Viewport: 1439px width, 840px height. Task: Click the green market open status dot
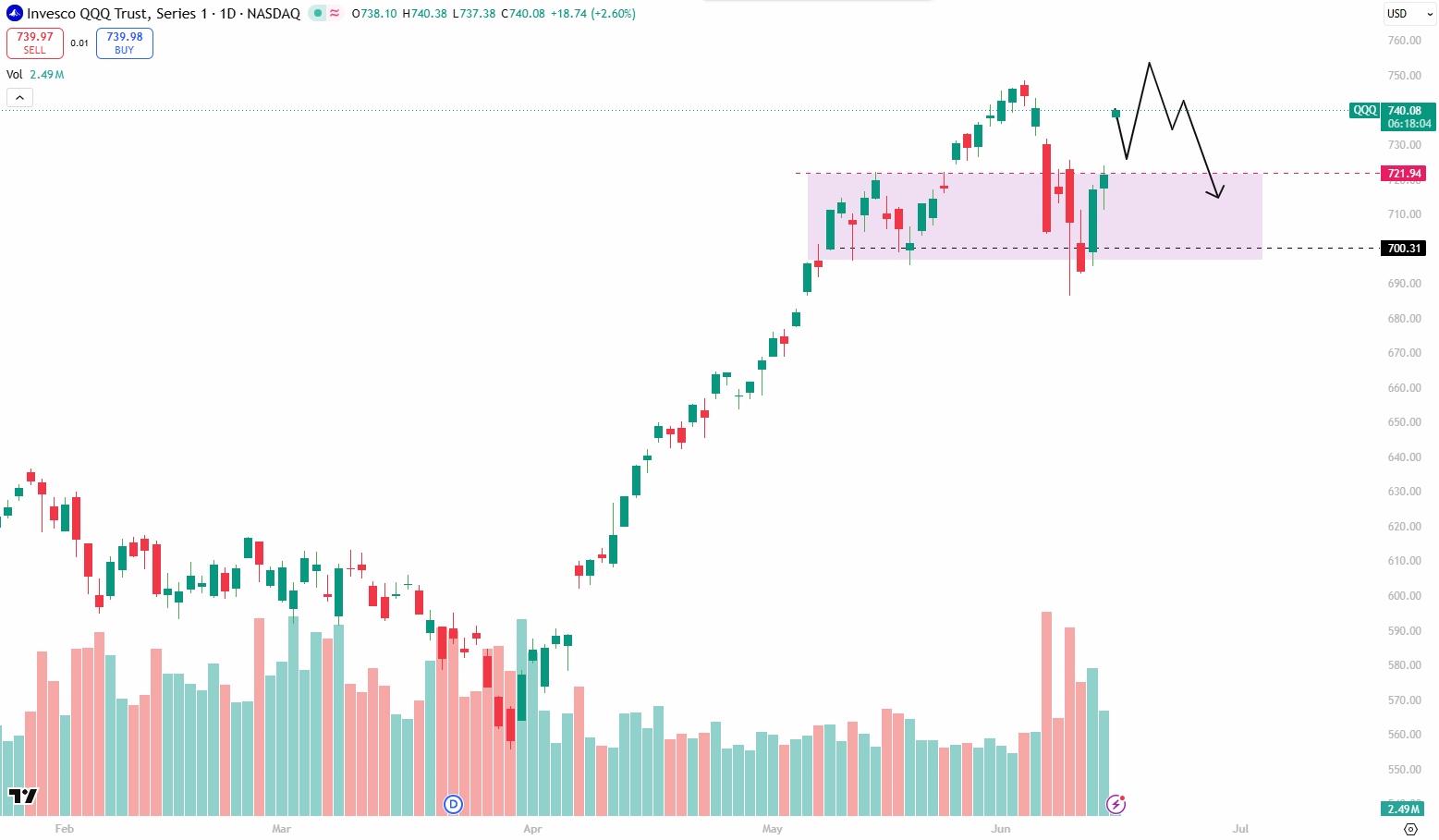318,14
